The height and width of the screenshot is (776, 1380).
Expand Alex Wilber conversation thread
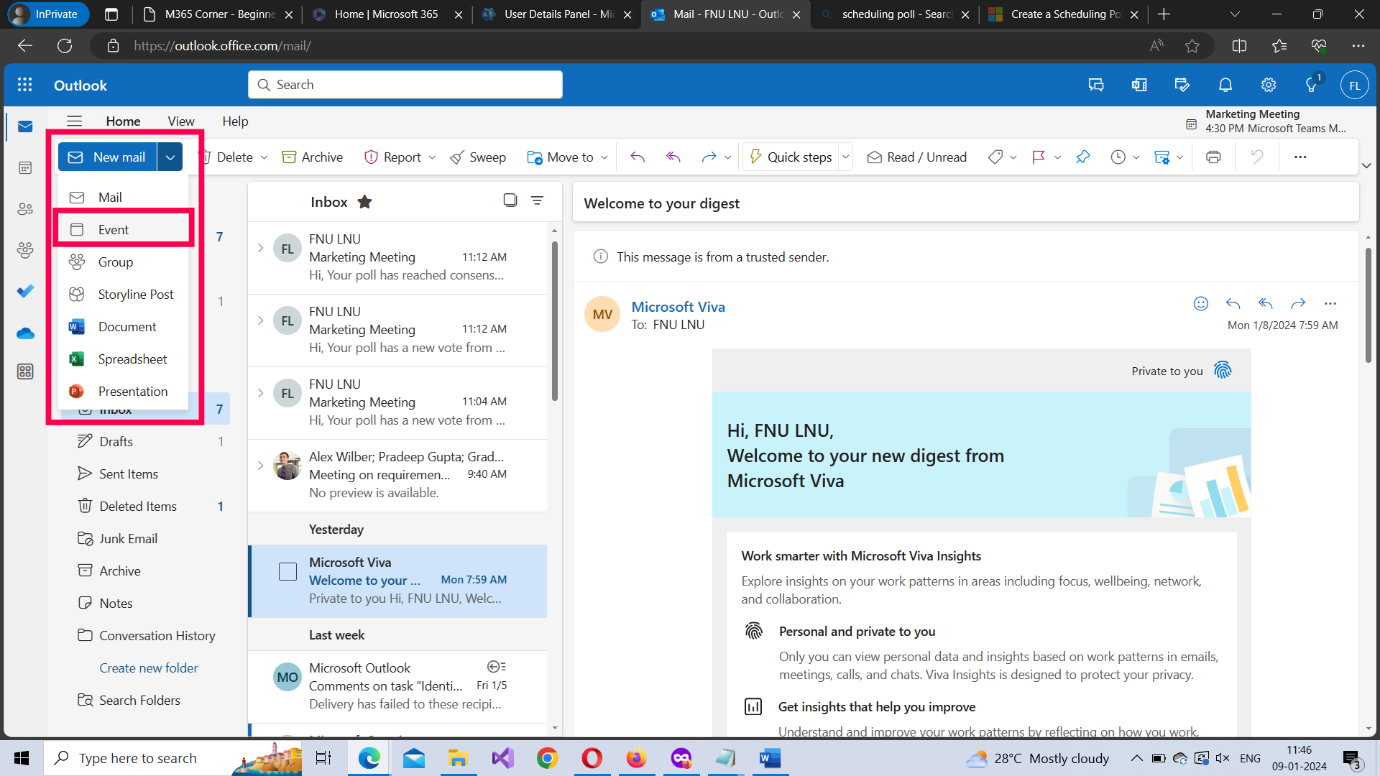pyautogui.click(x=260, y=465)
